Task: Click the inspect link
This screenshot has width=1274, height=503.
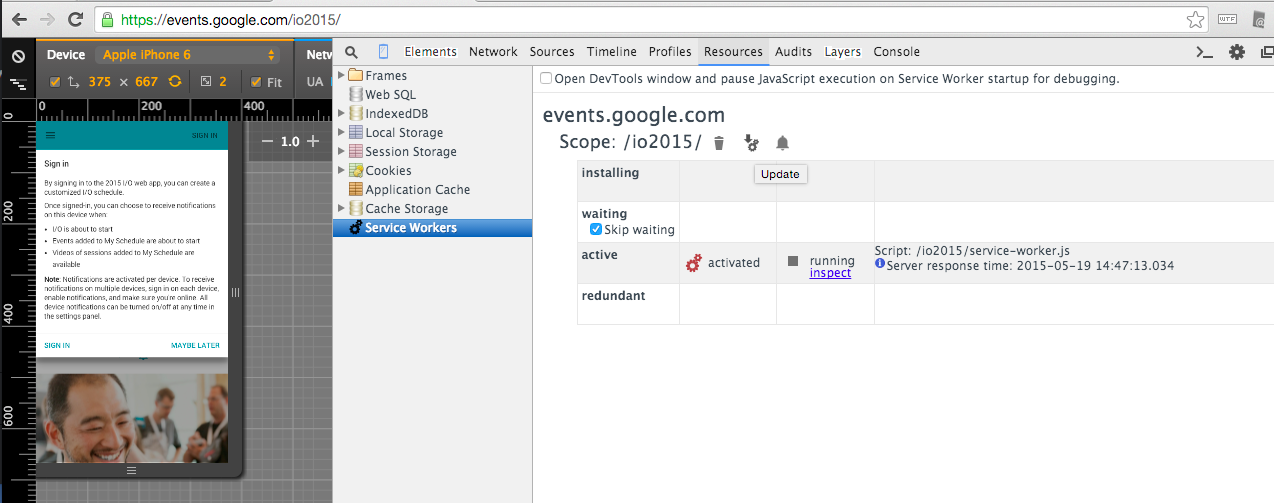Action: 830,273
